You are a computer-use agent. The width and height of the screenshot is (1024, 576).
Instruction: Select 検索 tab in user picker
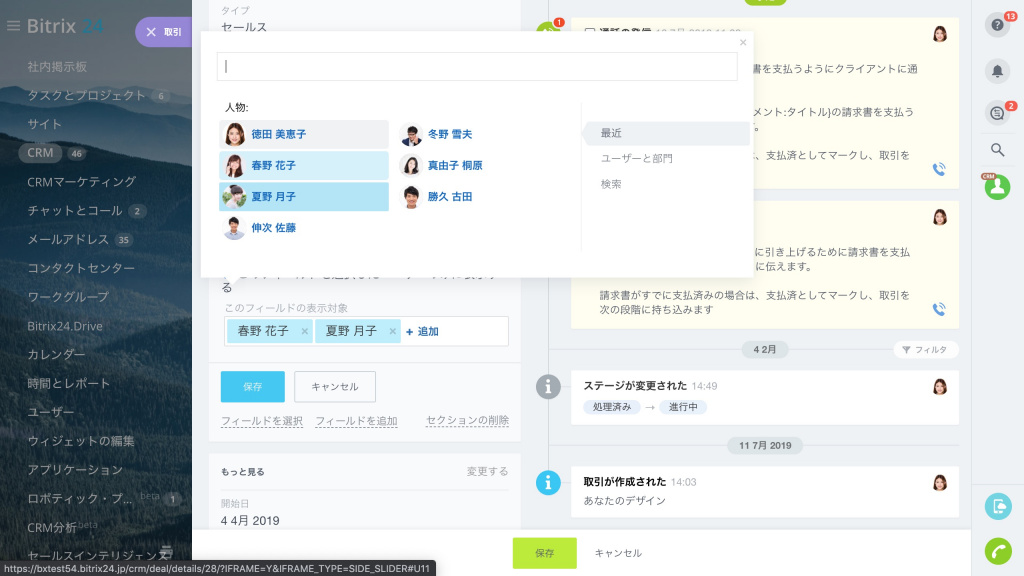coord(611,184)
